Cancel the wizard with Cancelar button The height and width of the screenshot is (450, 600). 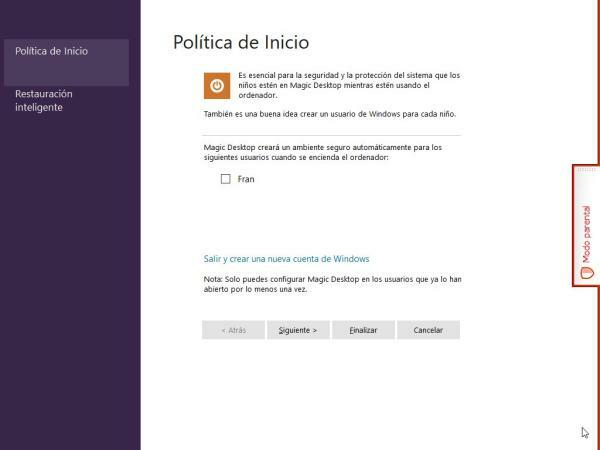(428, 329)
